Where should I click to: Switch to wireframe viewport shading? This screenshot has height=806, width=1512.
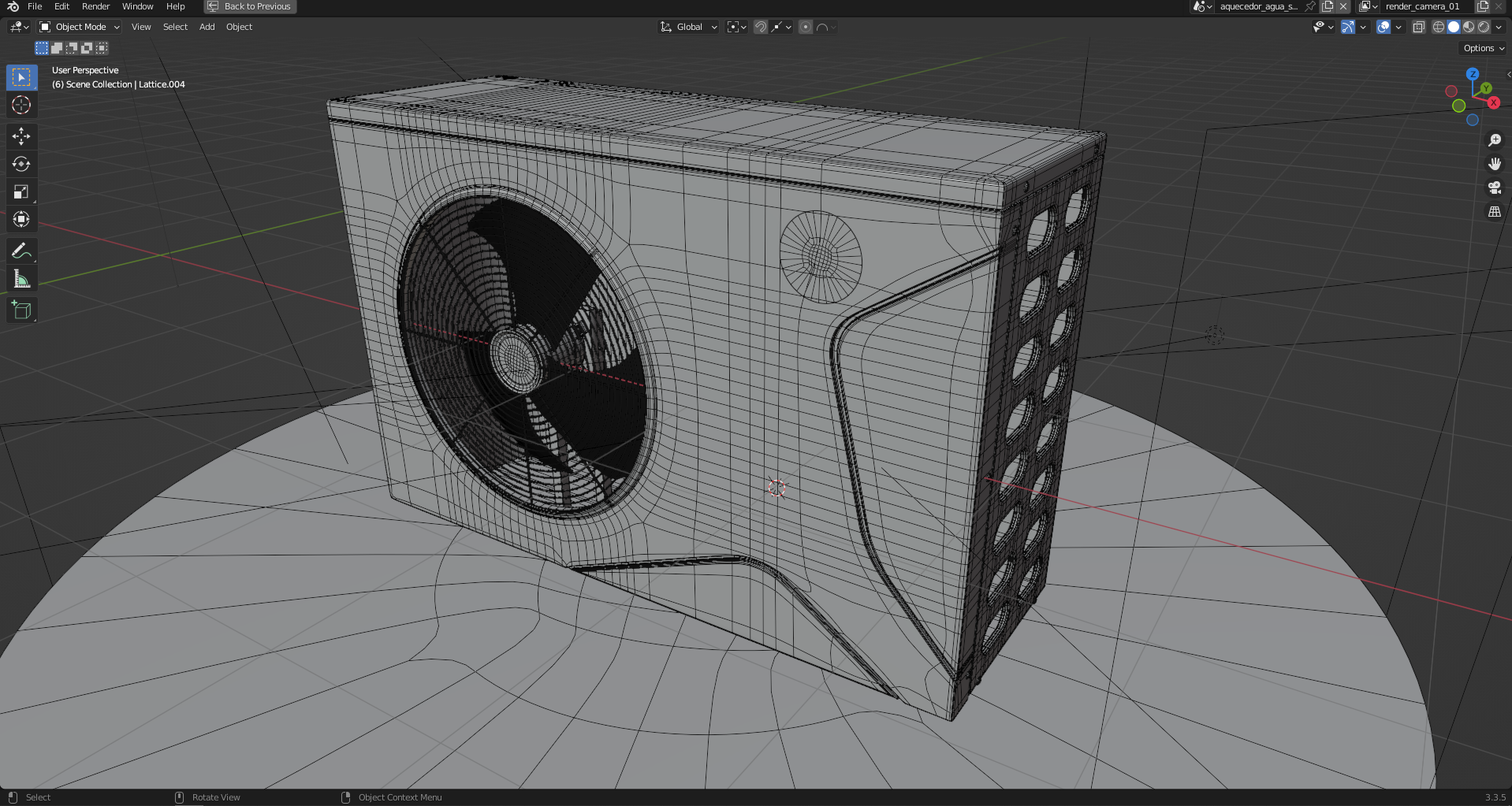[1439, 27]
